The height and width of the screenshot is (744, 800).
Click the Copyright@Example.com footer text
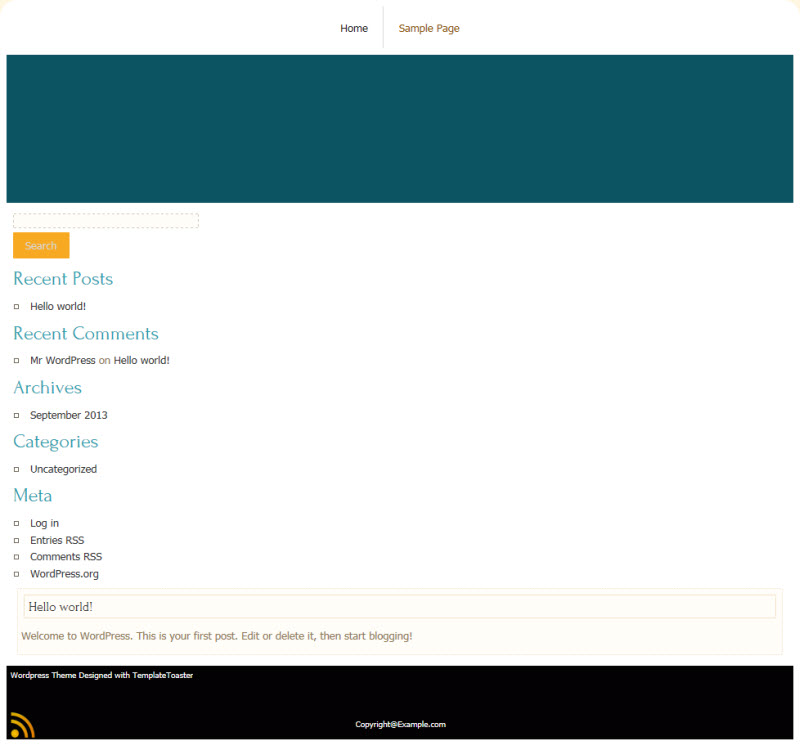coord(400,724)
